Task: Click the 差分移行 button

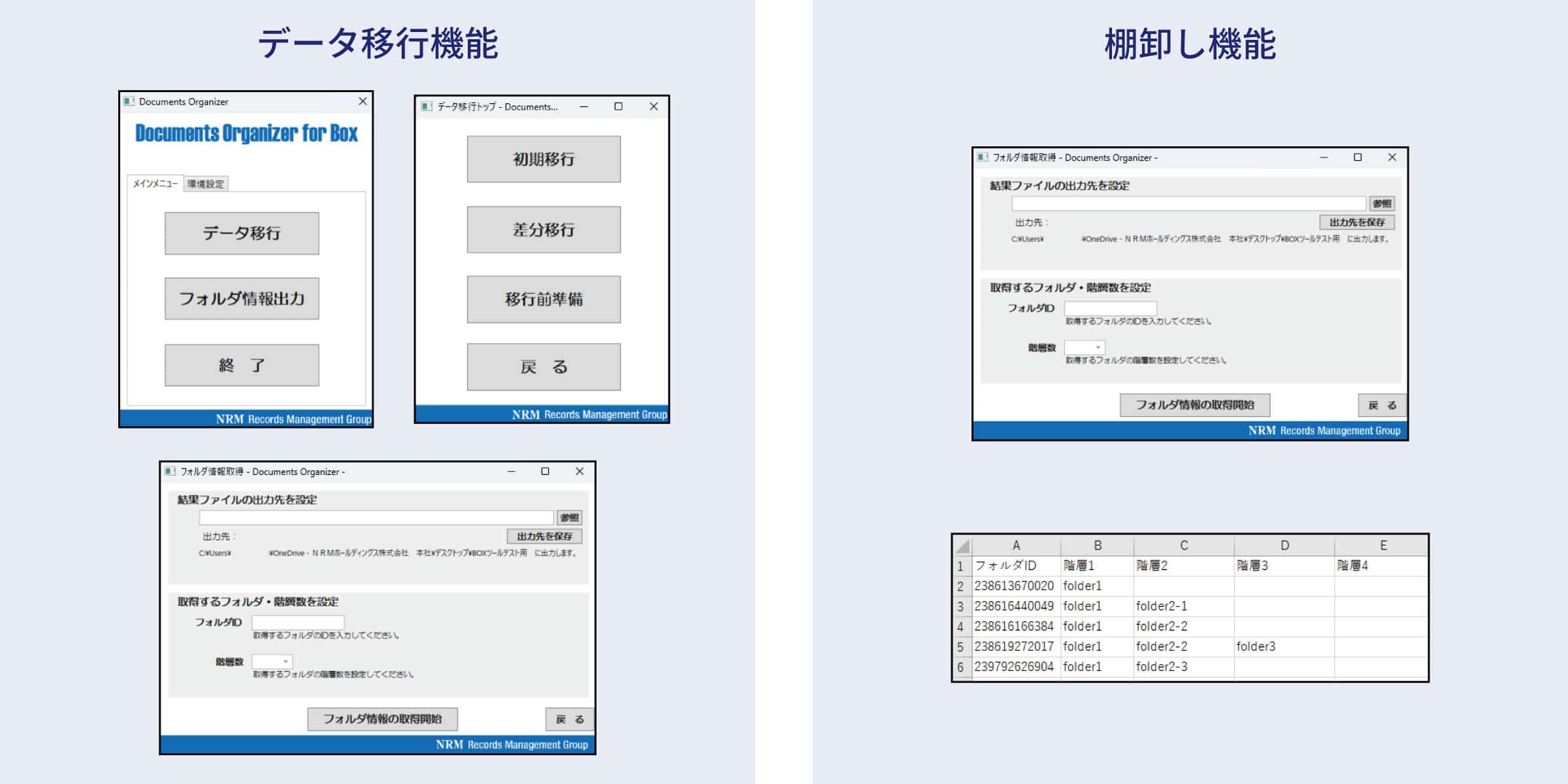Action: pos(544,229)
